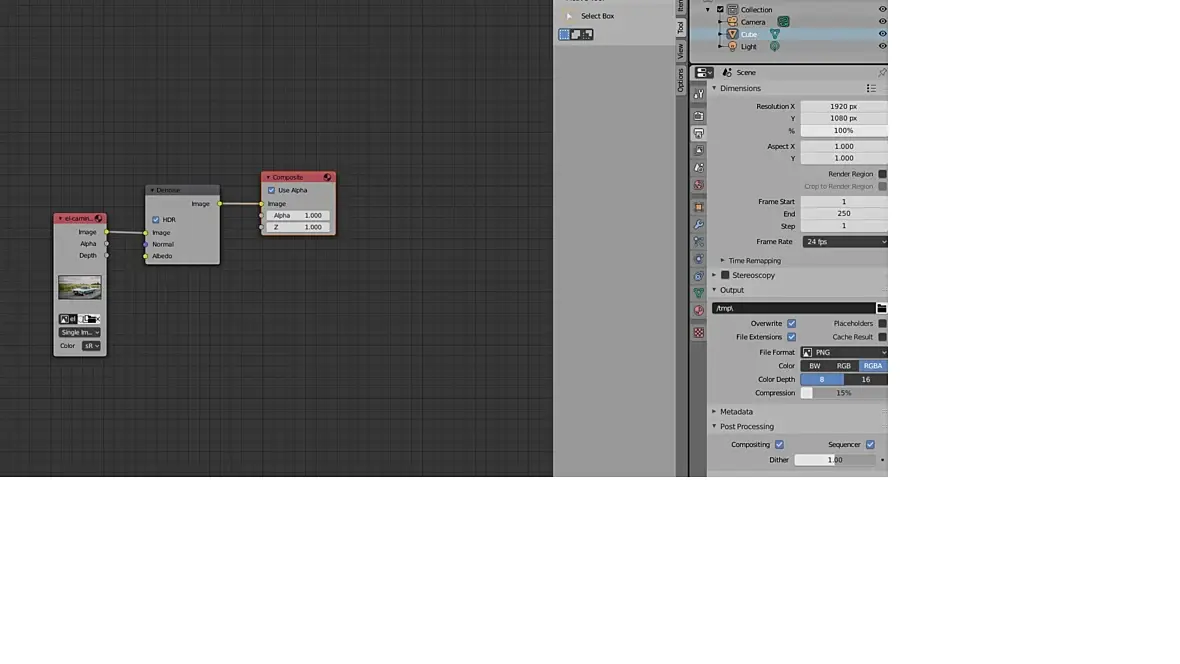Viewport: 1180px width, 664px height.
Task: Open the Single Image source dropdown in node
Action: point(80,332)
